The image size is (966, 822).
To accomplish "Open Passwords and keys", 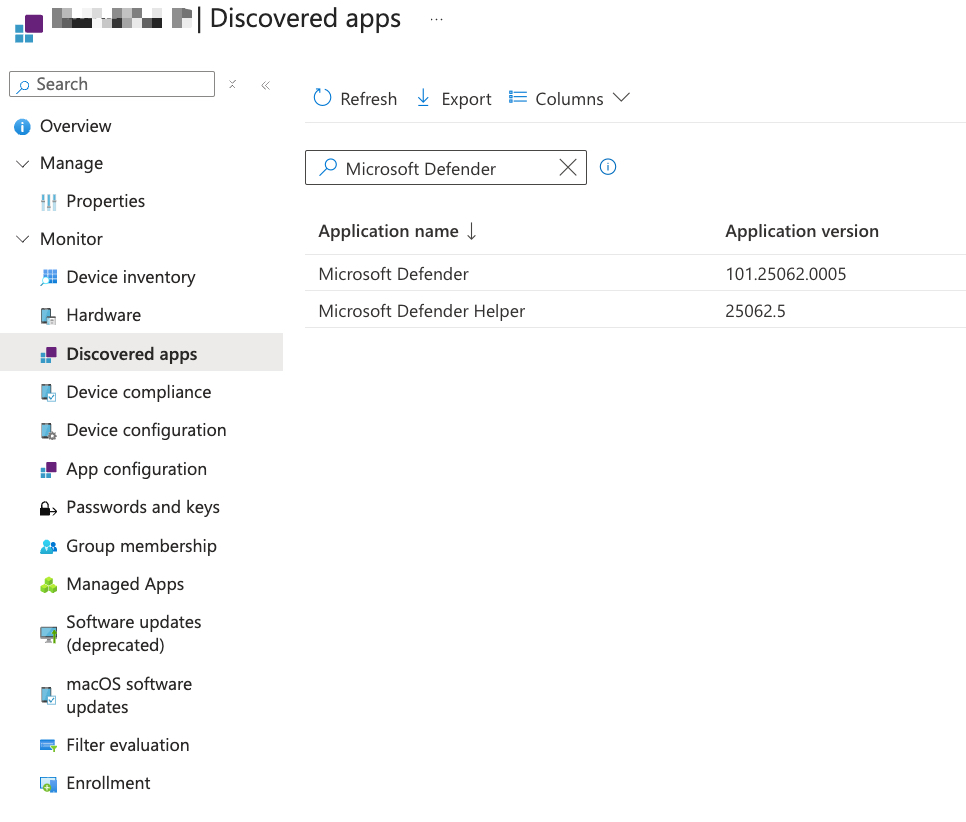I will (143, 507).
